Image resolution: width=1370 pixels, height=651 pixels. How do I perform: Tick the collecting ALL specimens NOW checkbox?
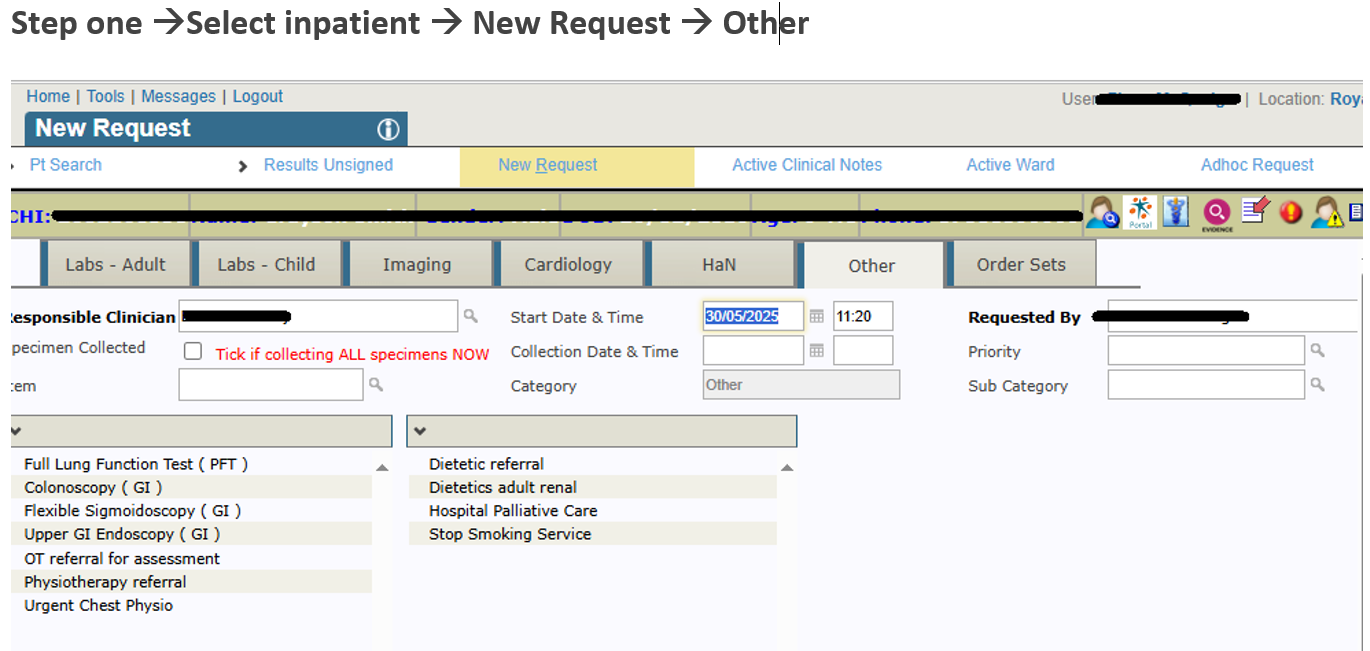193,352
